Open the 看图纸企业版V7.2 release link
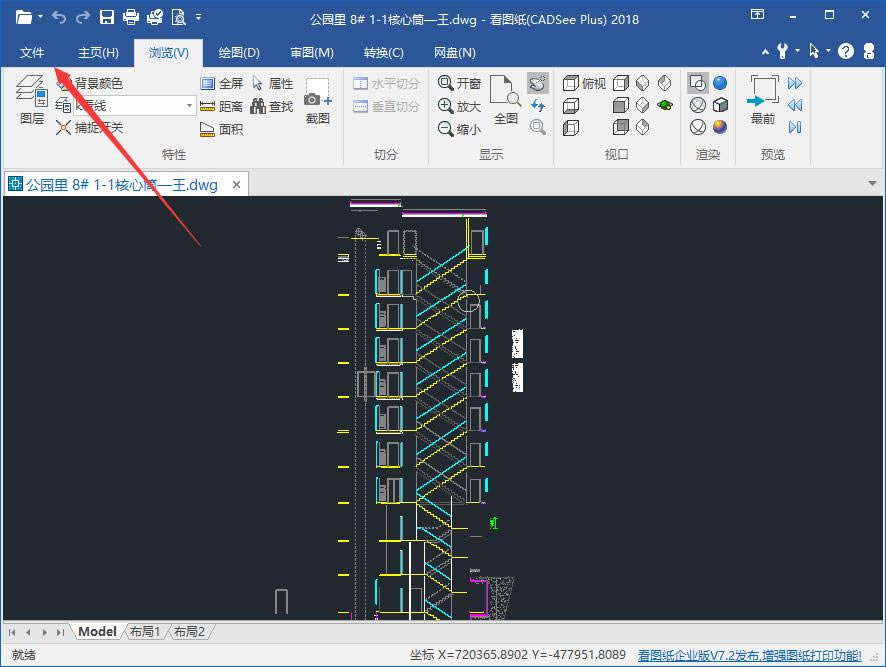 (x=749, y=655)
